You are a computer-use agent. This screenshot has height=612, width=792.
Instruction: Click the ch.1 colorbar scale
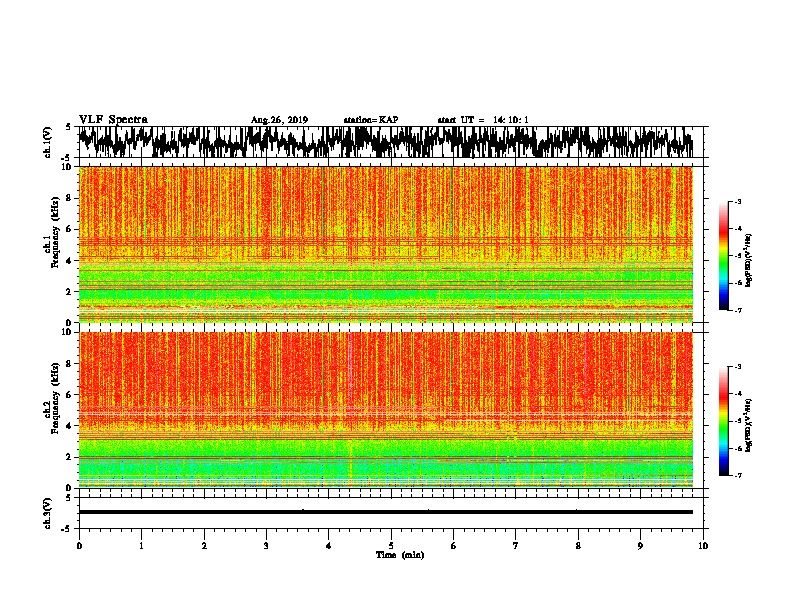pos(723,256)
